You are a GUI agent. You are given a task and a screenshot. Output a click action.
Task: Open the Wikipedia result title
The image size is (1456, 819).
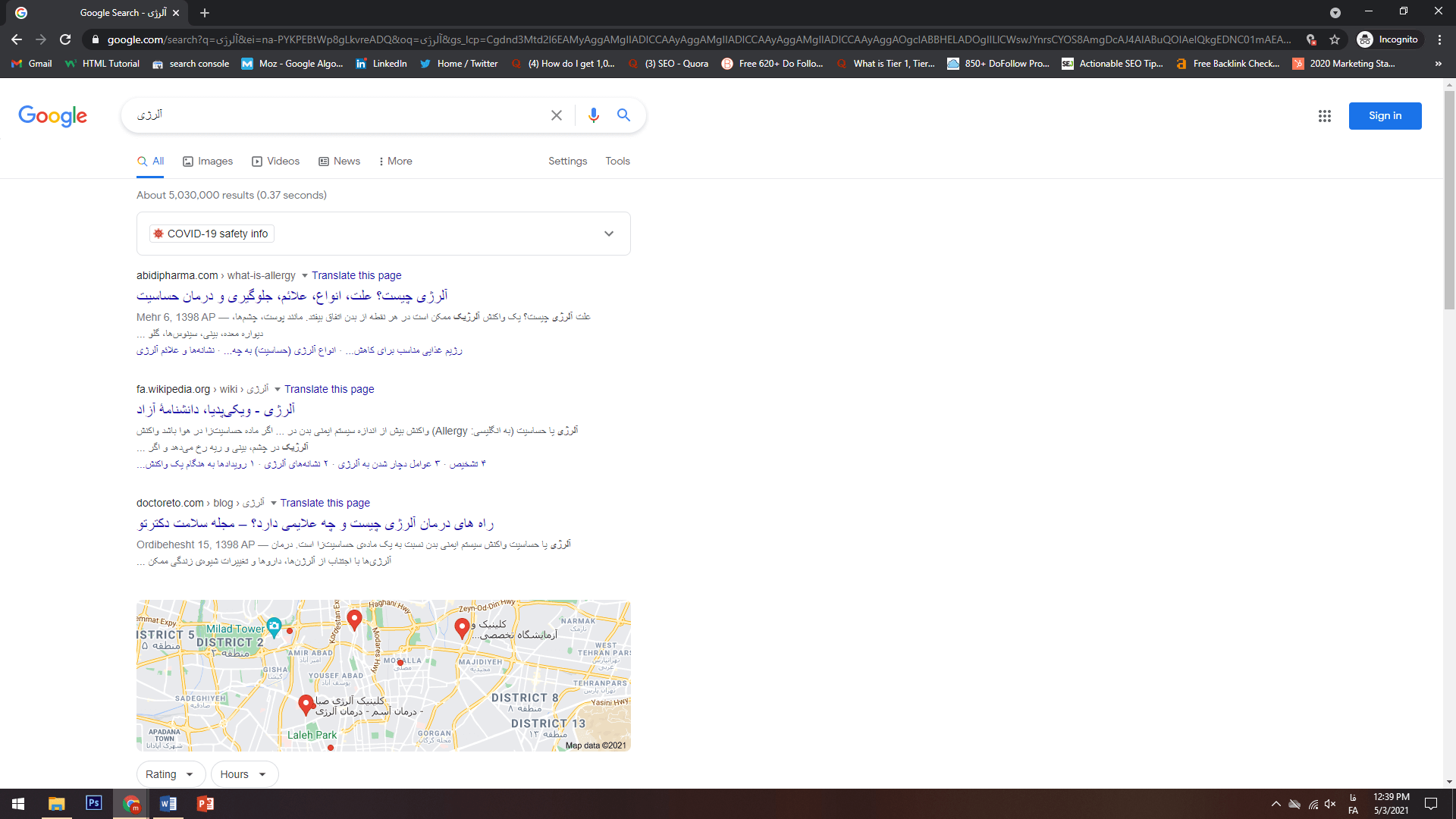(x=216, y=409)
